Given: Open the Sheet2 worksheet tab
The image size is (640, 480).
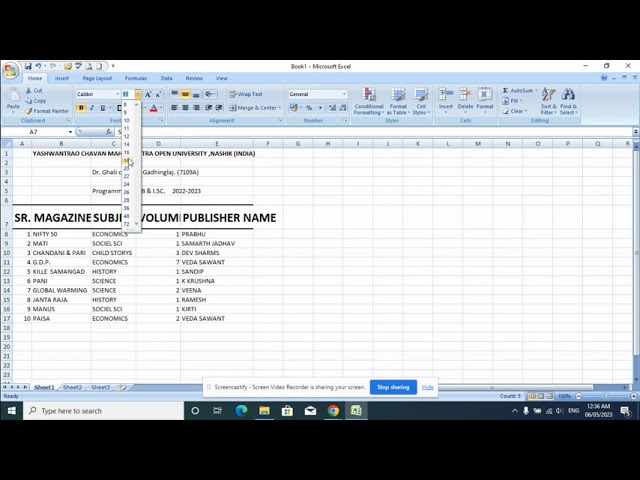Looking at the screenshot, I should (72, 387).
